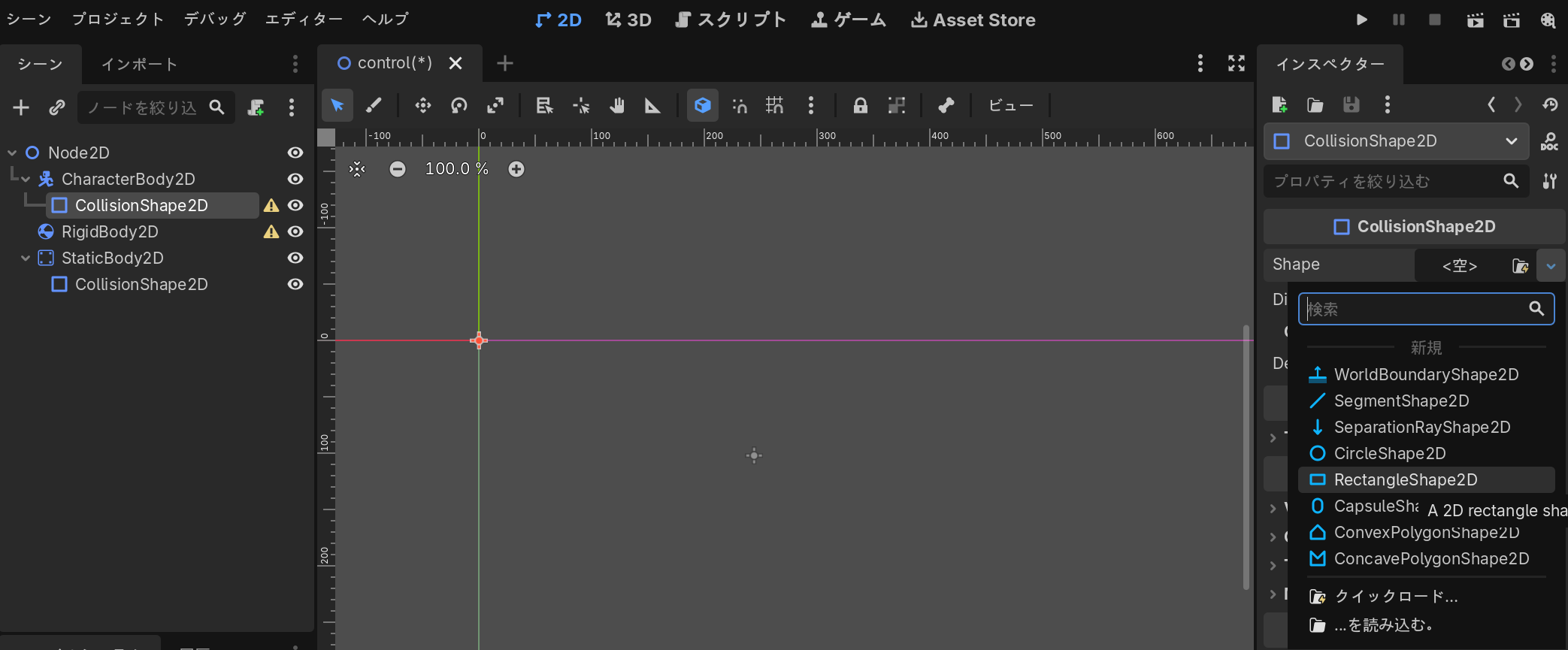The height and width of the screenshot is (650, 1568).
Task: Click the instantiate child scene link icon
Action: [57, 107]
